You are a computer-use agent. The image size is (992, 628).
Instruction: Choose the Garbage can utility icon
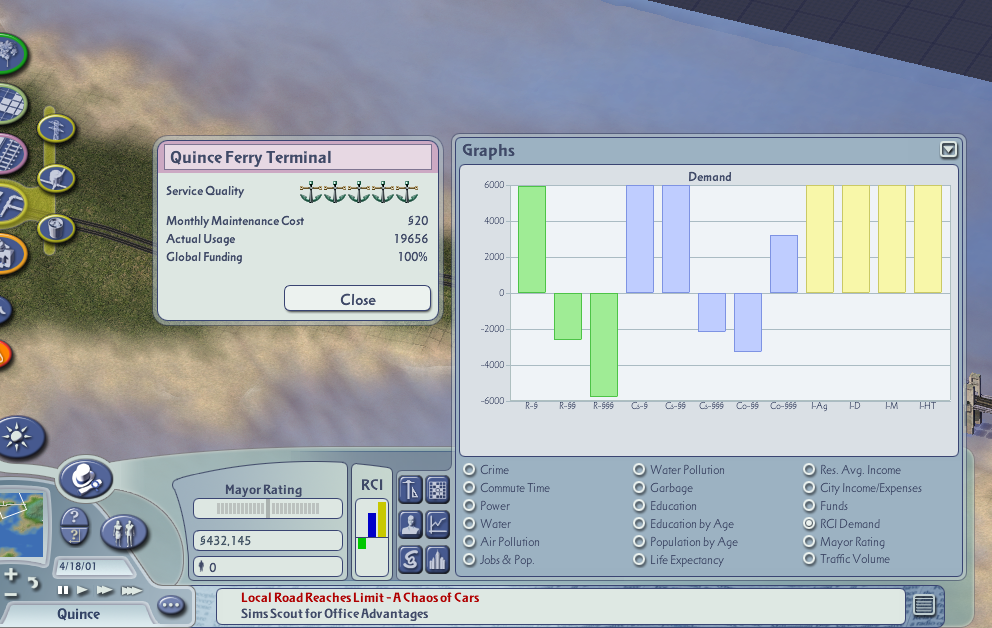pos(56,228)
